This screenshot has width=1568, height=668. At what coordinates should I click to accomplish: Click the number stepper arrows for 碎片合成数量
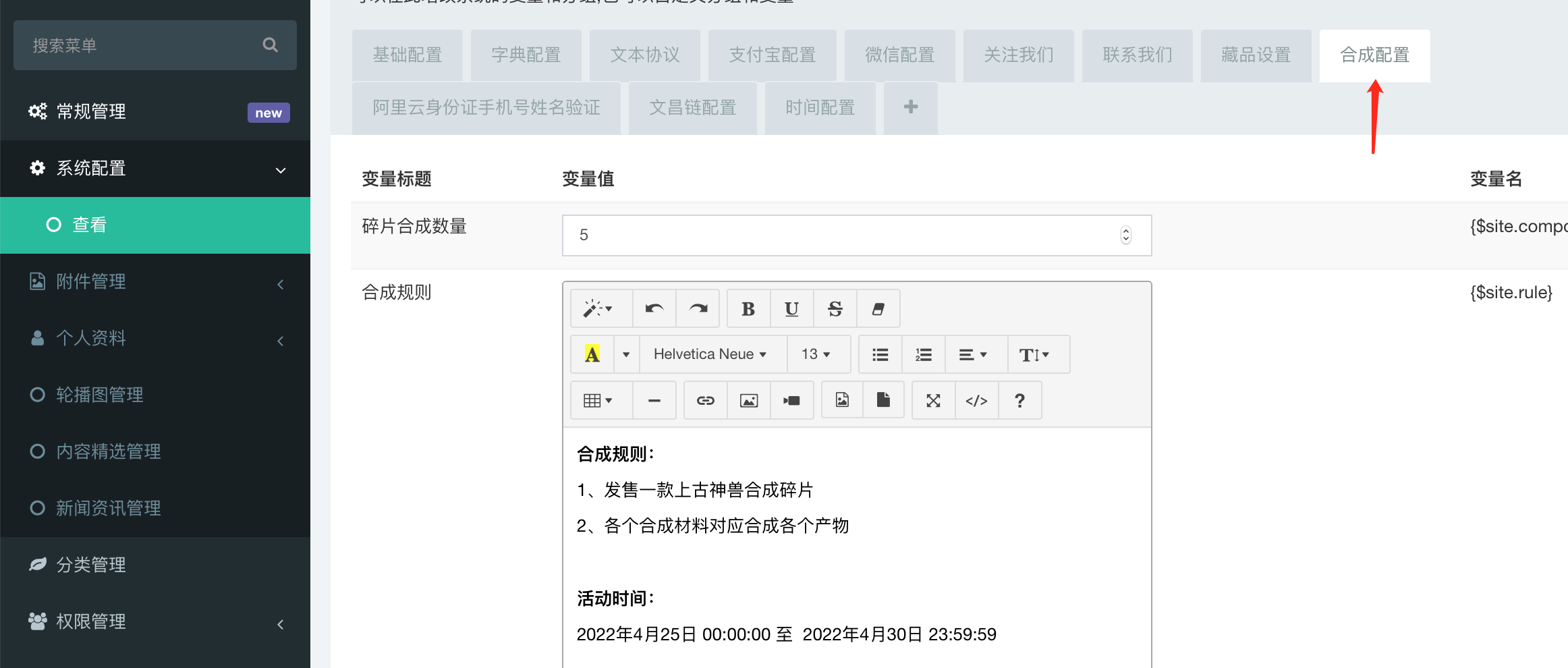tap(1126, 235)
